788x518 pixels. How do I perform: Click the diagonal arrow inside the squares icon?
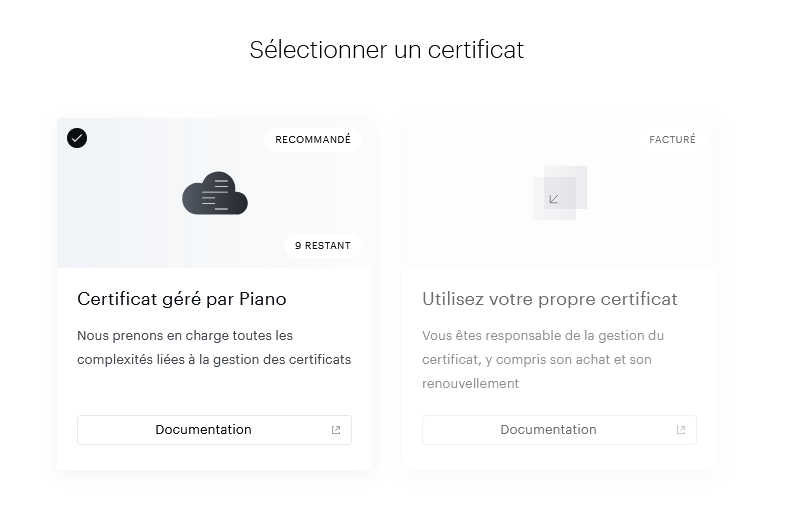click(x=554, y=199)
